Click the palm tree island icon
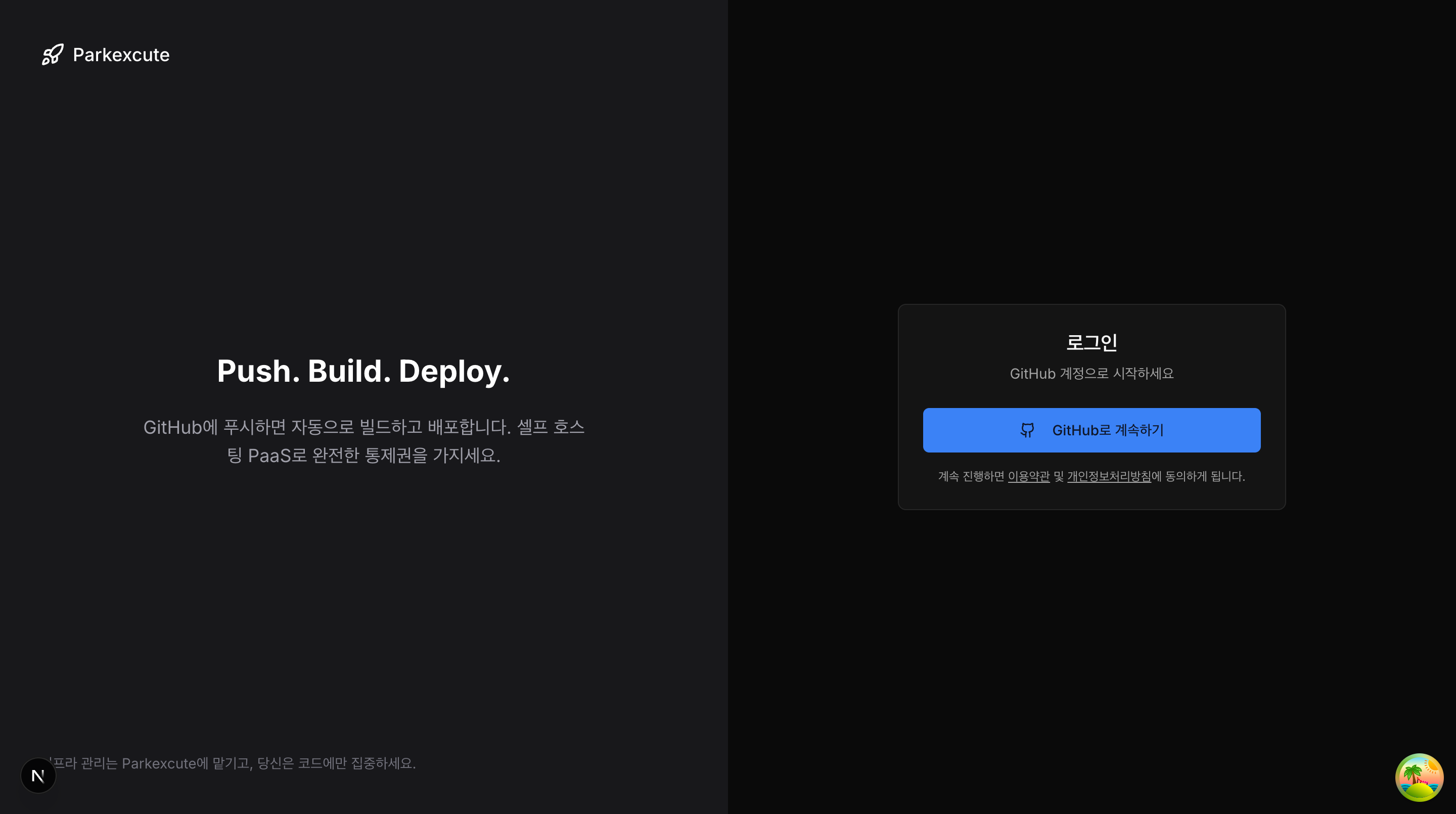1456x814 pixels. (1419, 777)
